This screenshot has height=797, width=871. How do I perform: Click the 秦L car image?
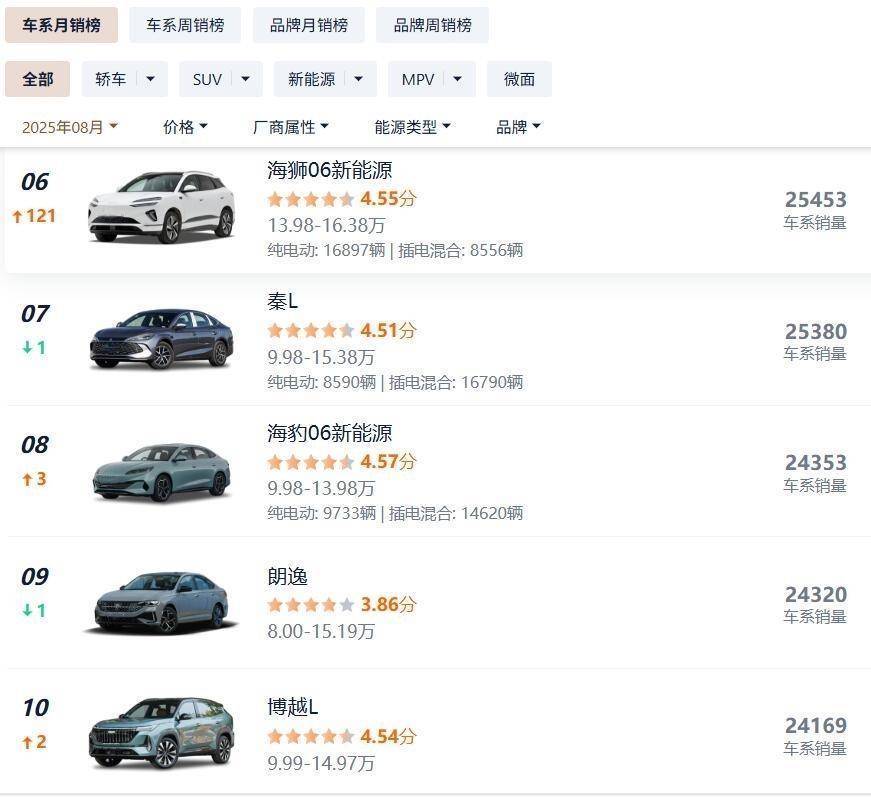tap(161, 338)
